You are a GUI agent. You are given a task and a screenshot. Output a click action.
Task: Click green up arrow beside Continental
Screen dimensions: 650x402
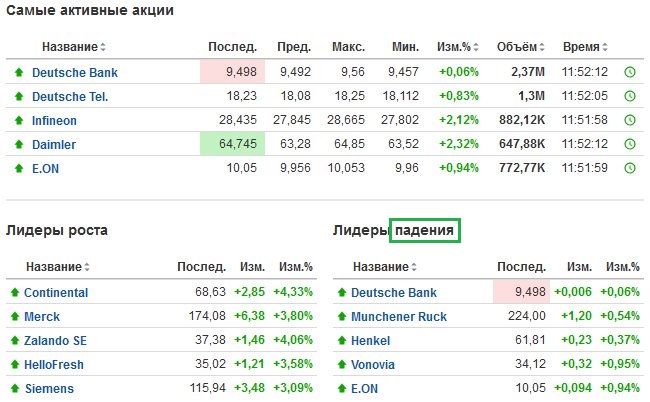[x=15, y=293]
